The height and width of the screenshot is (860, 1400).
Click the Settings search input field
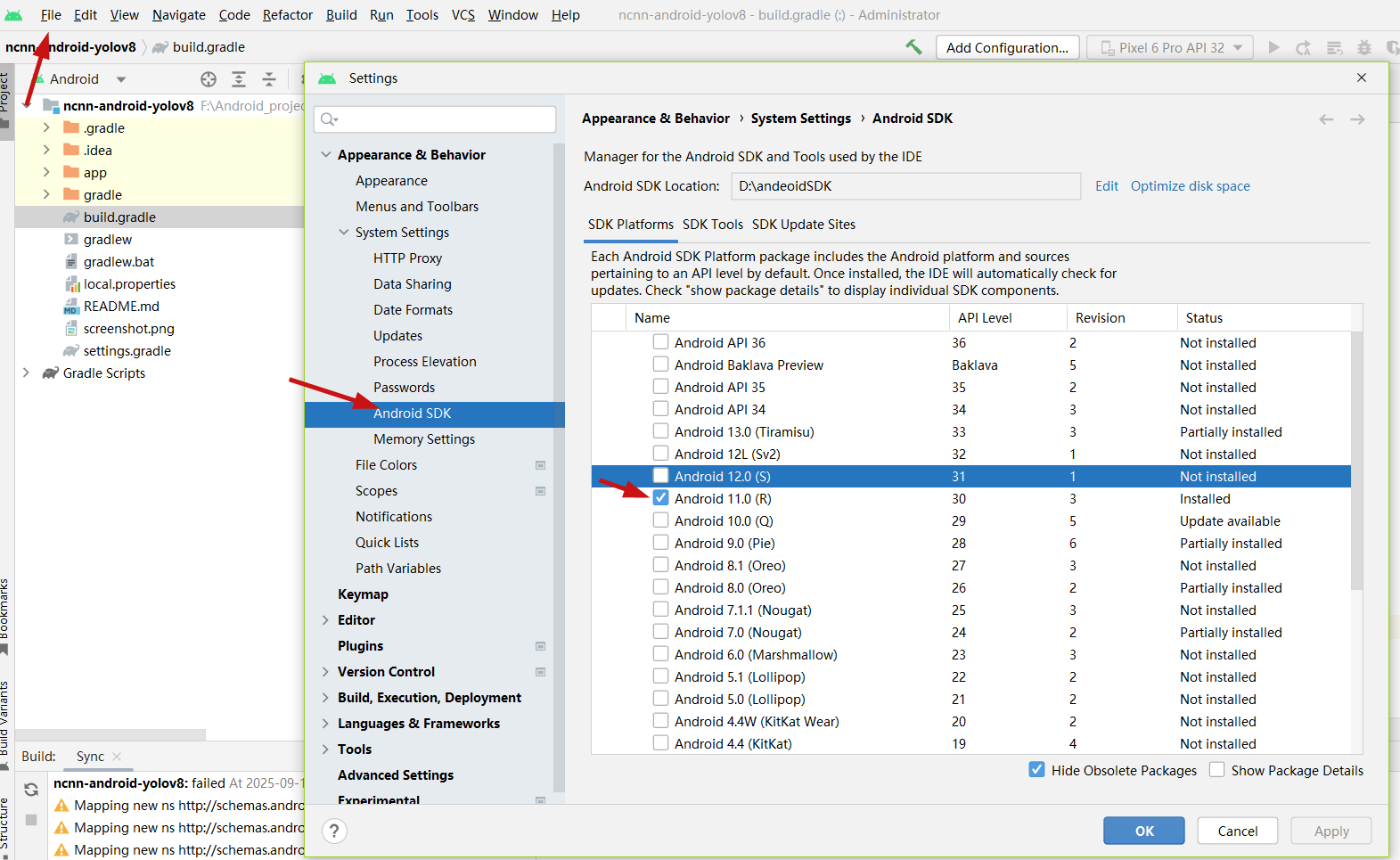click(x=437, y=119)
